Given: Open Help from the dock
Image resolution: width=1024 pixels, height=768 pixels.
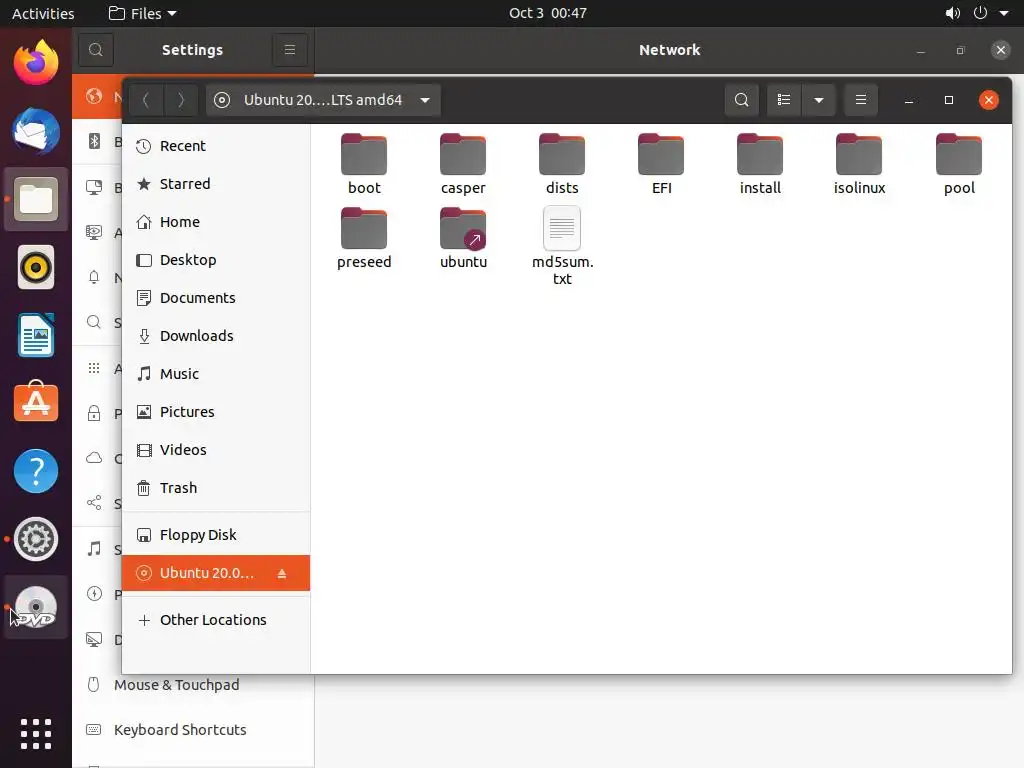Looking at the screenshot, I should [36, 471].
